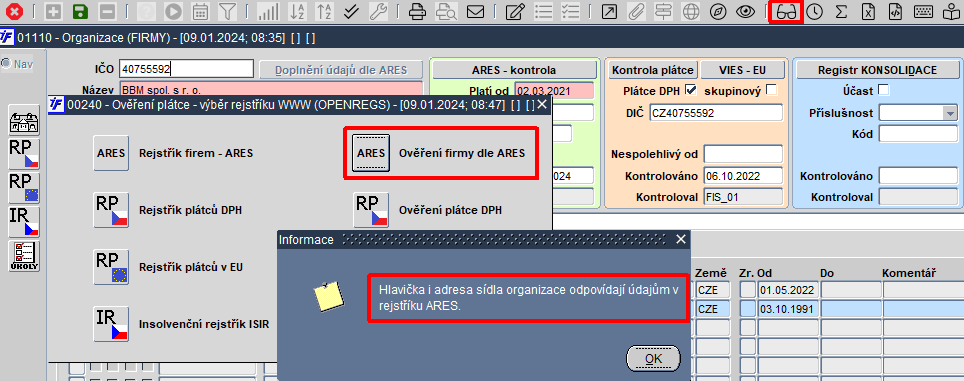Click the arrow-in-box open link icon
The height and width of the screenshot is (381, 964).
(609, 11)
